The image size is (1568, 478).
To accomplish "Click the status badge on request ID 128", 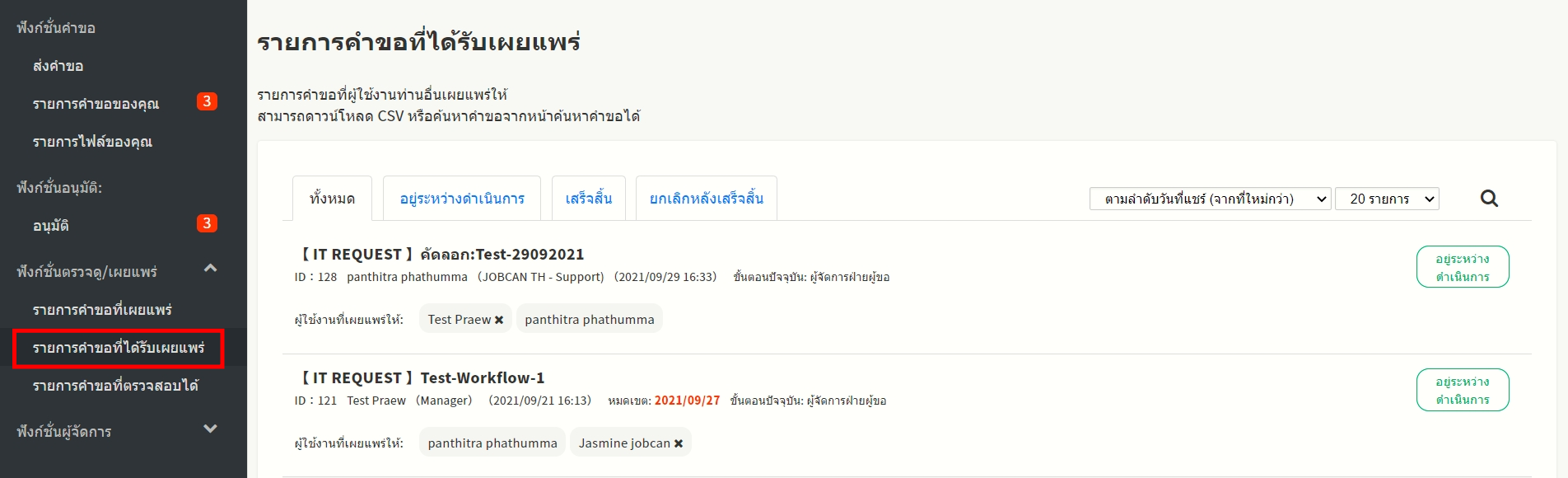I will click(1463, 267).
